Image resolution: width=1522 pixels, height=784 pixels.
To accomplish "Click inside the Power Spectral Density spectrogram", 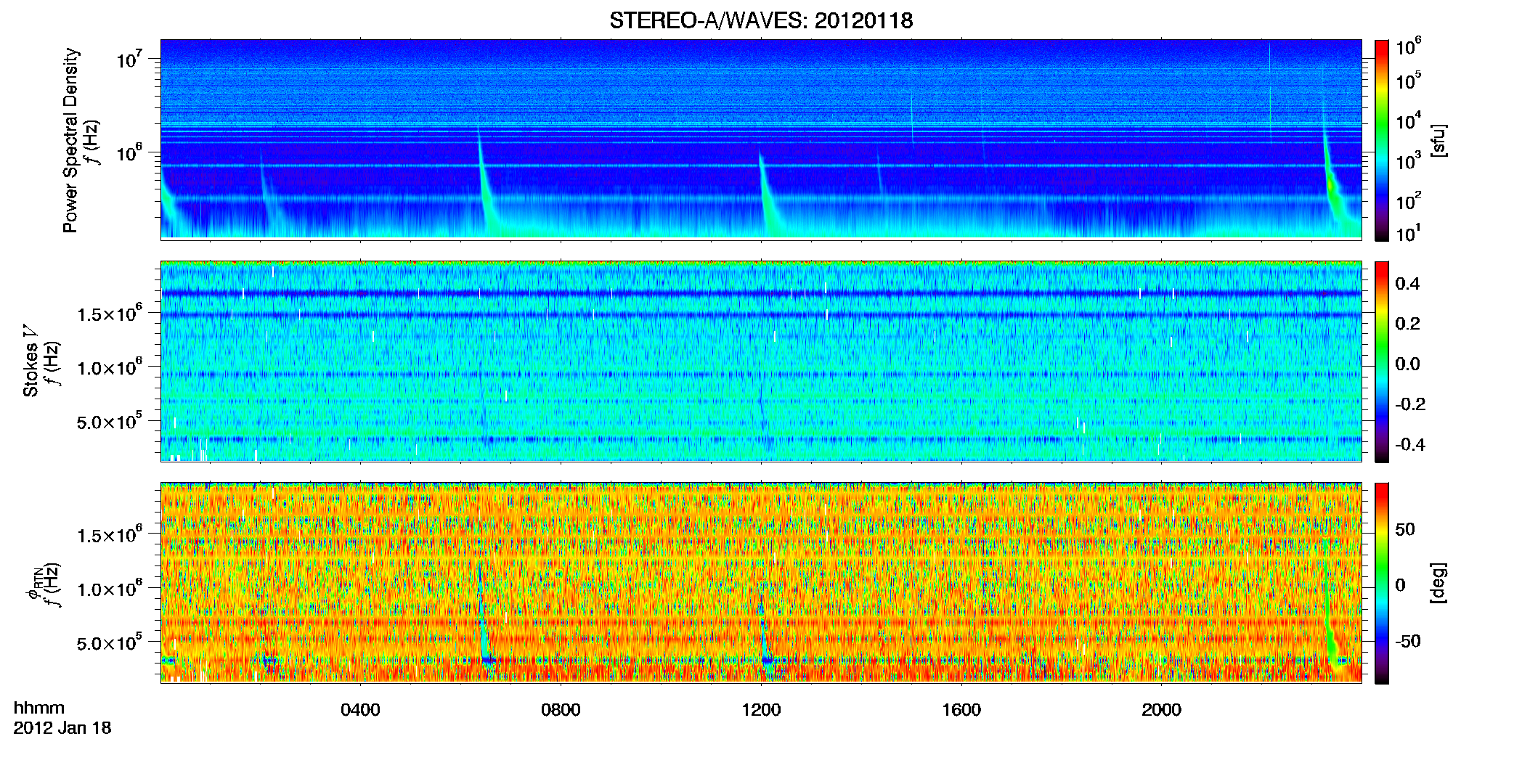I will (x=761, y=139).
